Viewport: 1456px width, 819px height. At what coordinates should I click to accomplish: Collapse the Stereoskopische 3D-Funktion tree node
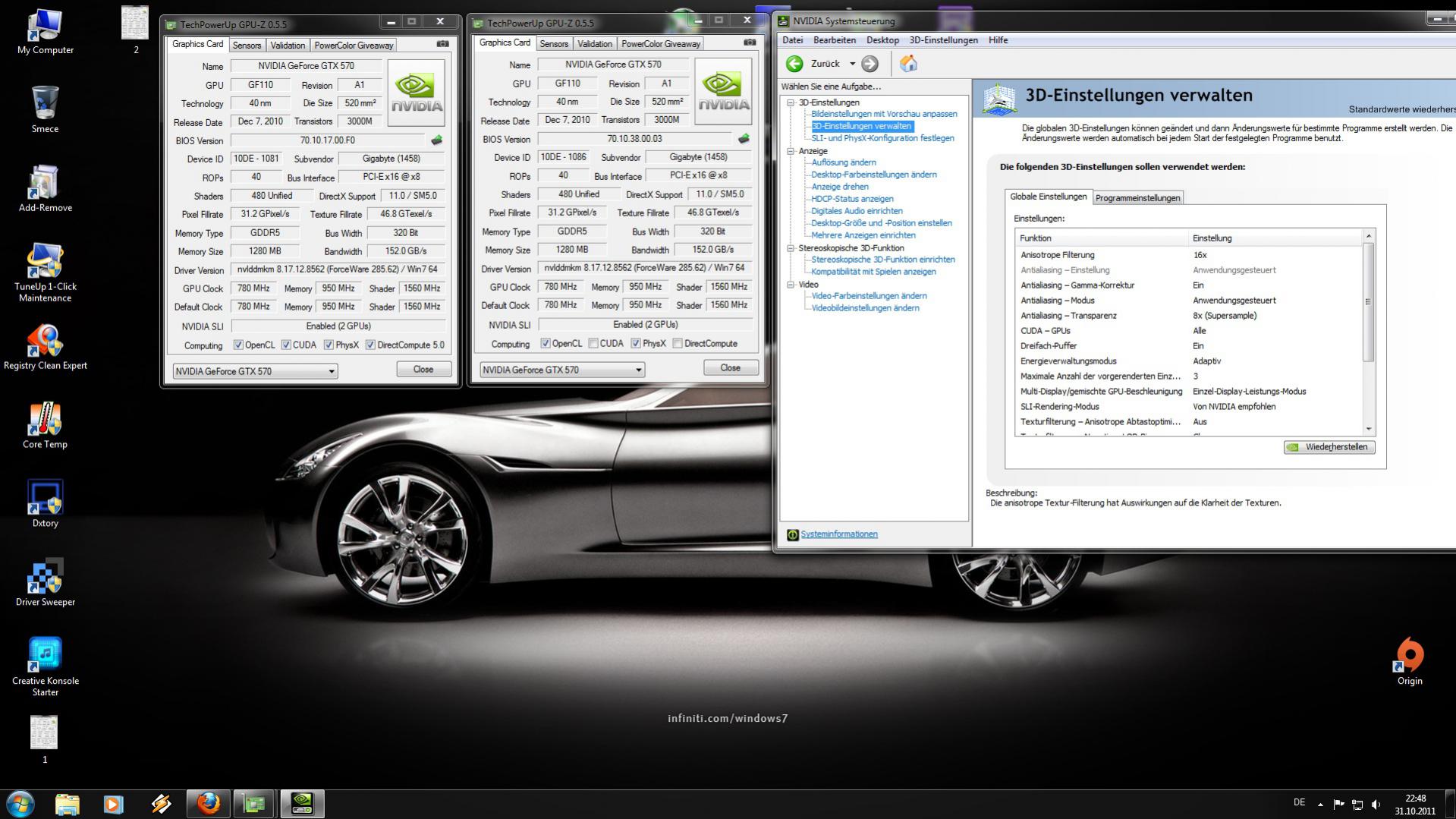[x=791, y=248]
